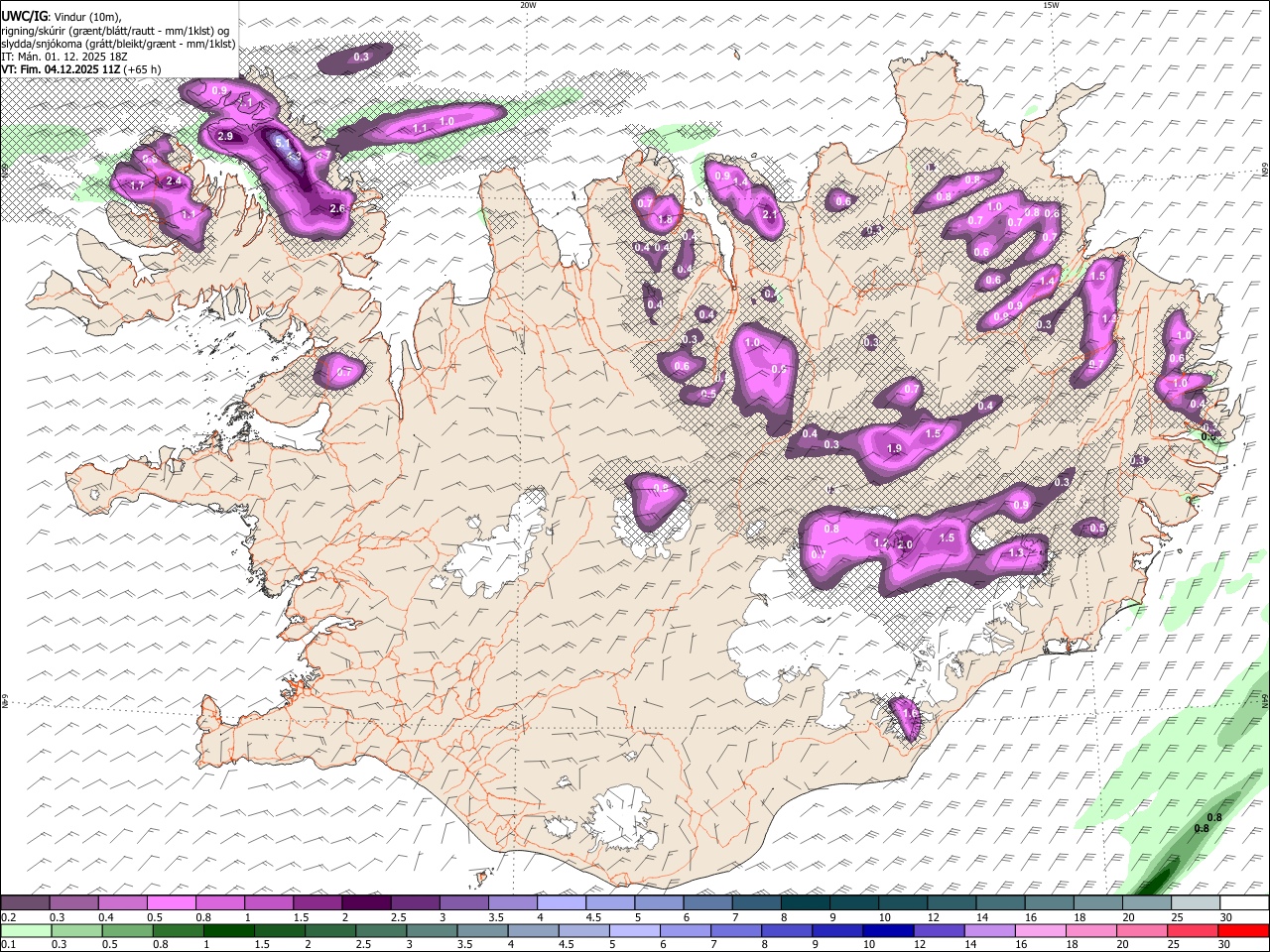The image size is (1270, 952).
Task: Select upper scale swatch between 8 and 9
Action: tap(805, 902)
